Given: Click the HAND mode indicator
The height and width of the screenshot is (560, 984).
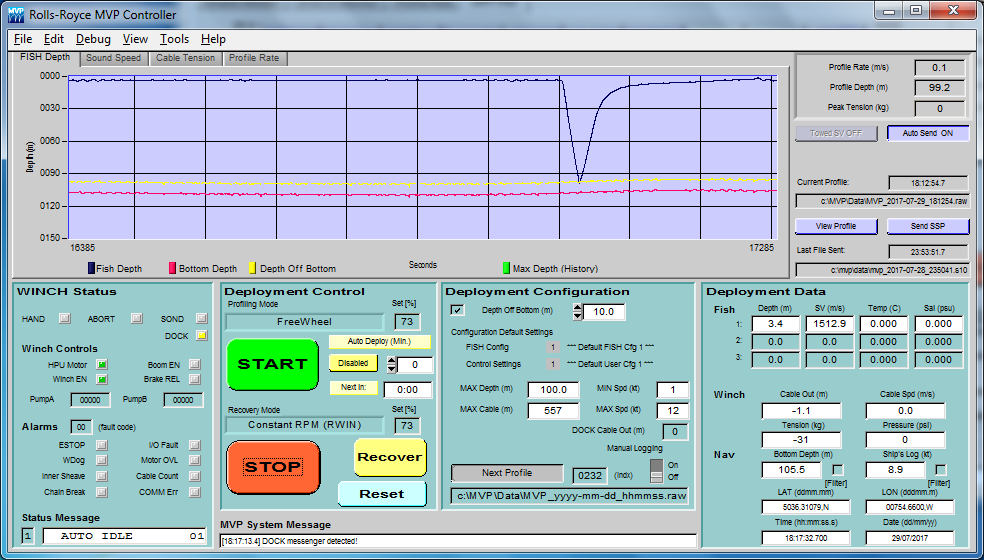Looking at the screenshot, I should 64,319.
